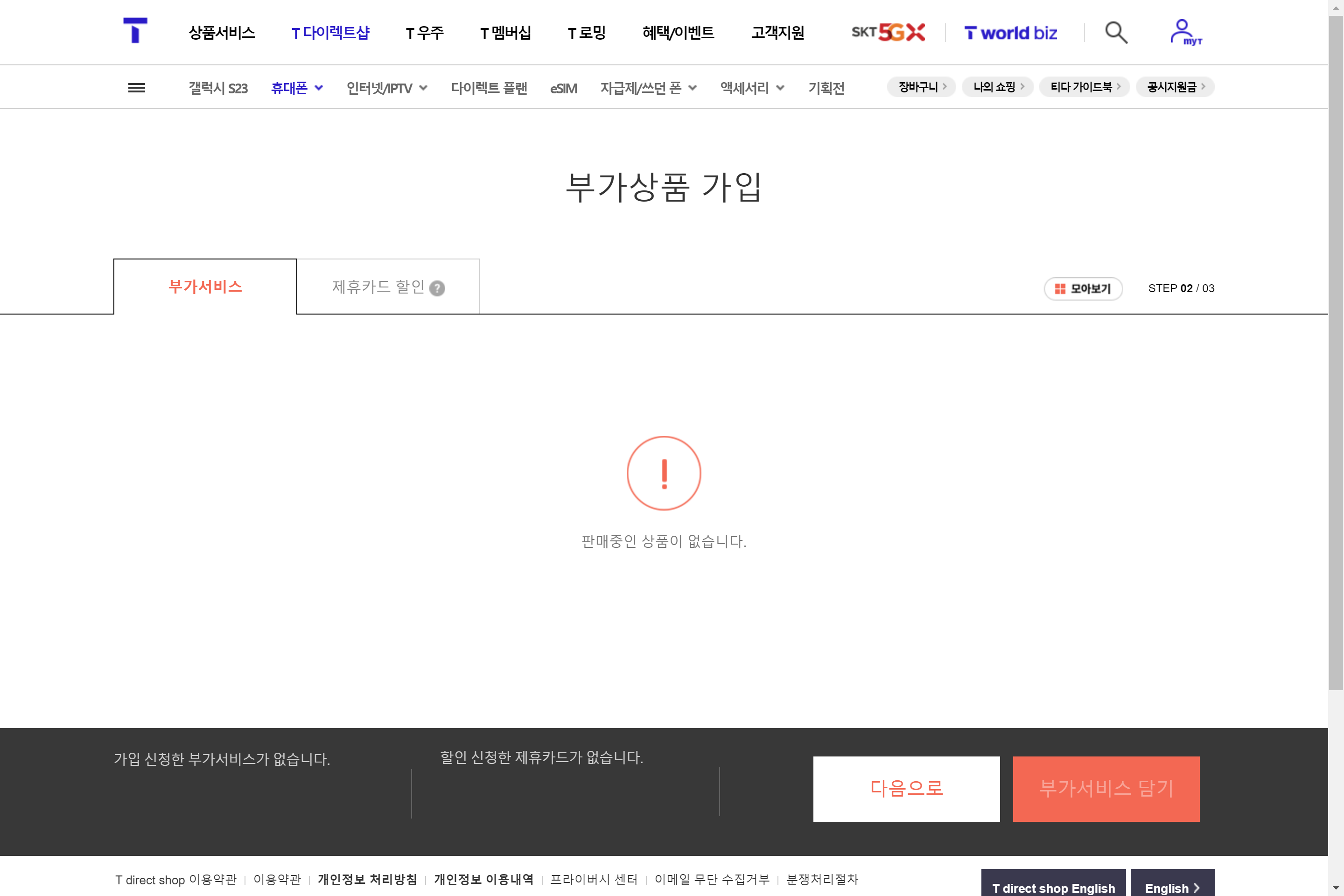Click the T world biz logo
This screenshot has height=896, width=1344.
(x=1010, y=33)
